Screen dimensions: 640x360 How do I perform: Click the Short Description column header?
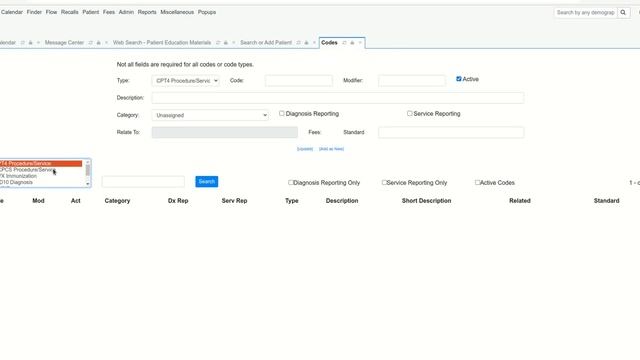426,201
